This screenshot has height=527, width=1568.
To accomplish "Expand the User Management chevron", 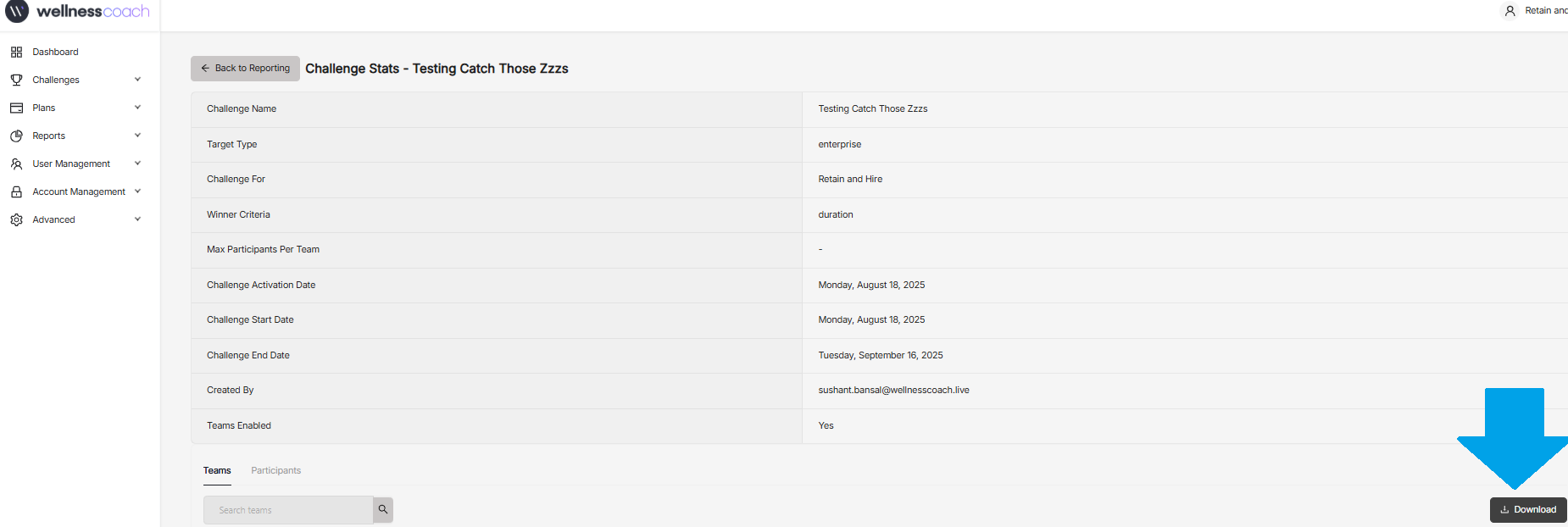I will 137,164.
